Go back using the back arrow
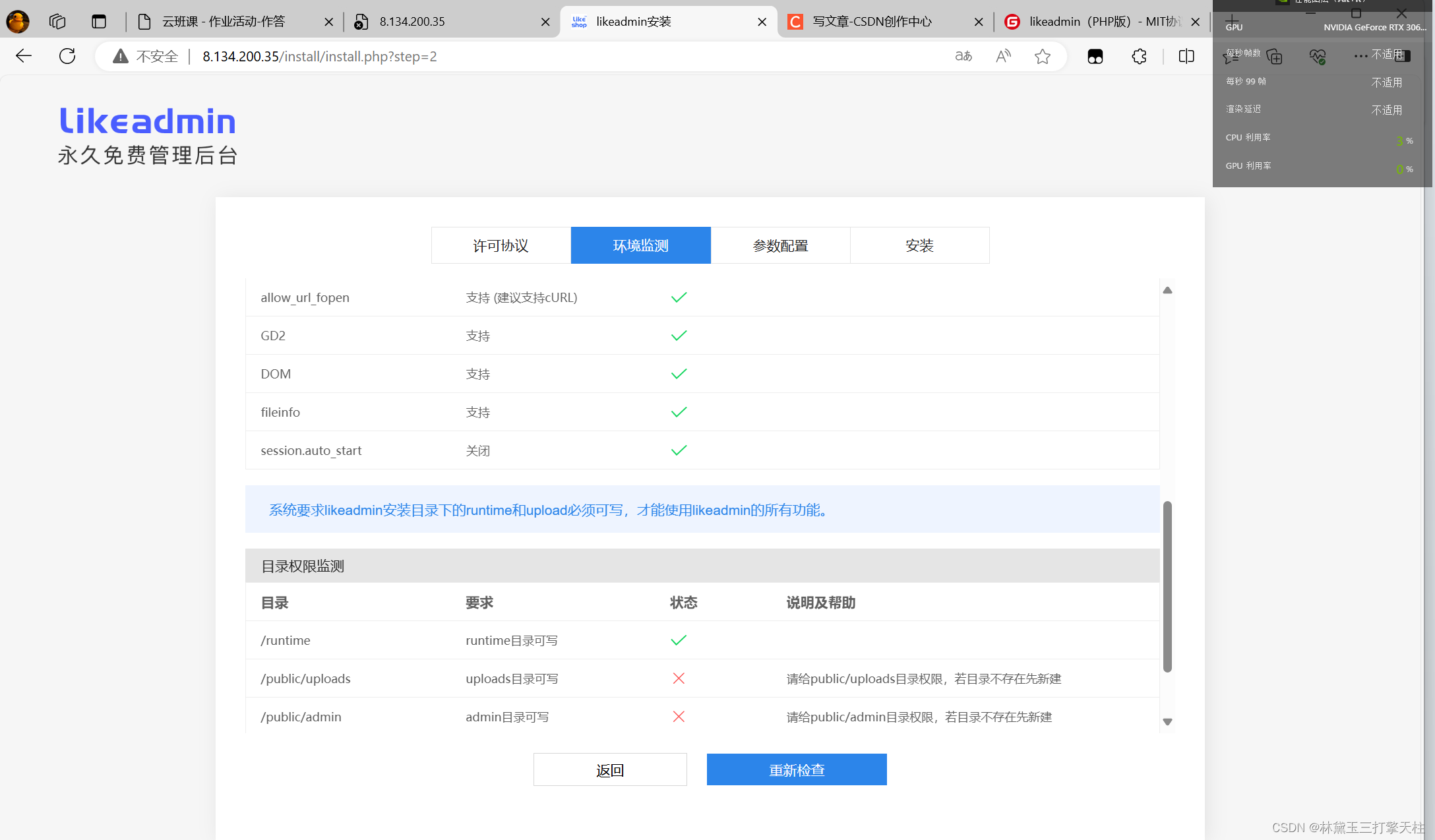 pyautogui.click(x=23, y=56)
